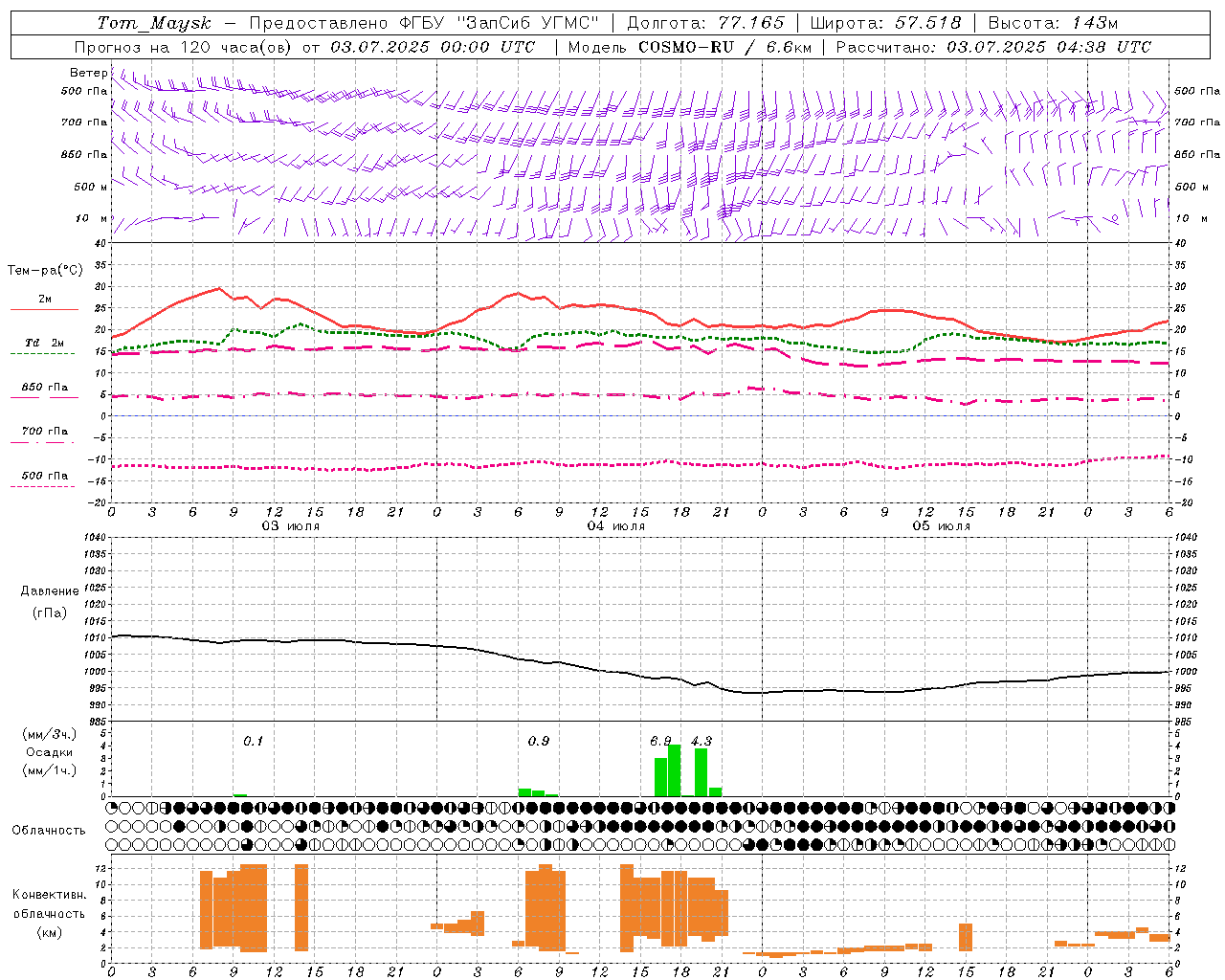The height and width of the screenshot is (980, 1225).
Task: Click the tallest green precipitation bar under 6.9
Action: click(675, 770)
